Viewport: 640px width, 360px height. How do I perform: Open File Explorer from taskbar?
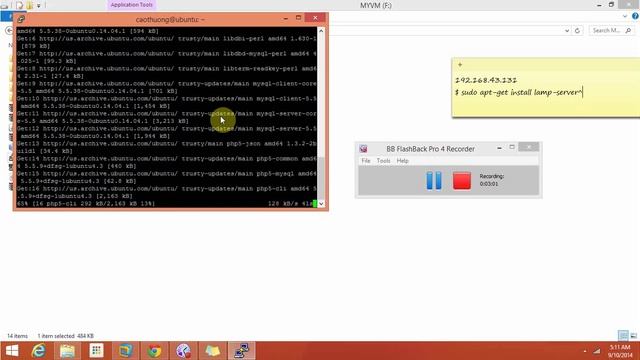click(x=67, y=351)
